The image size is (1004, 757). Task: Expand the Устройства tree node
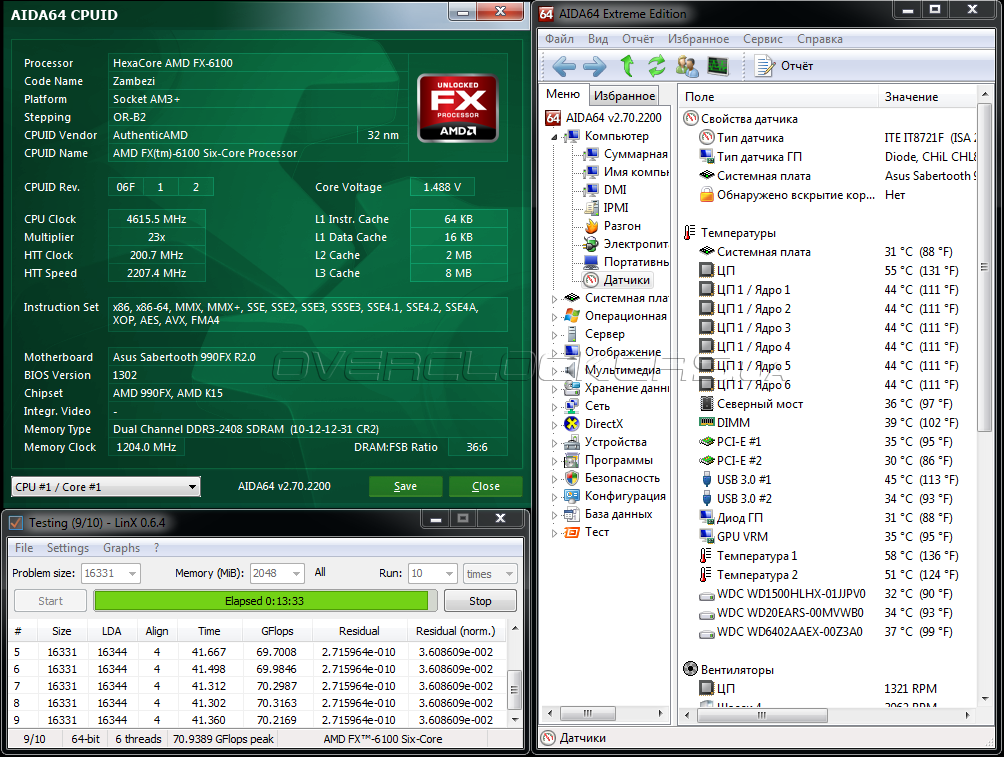tap(555, 443)
